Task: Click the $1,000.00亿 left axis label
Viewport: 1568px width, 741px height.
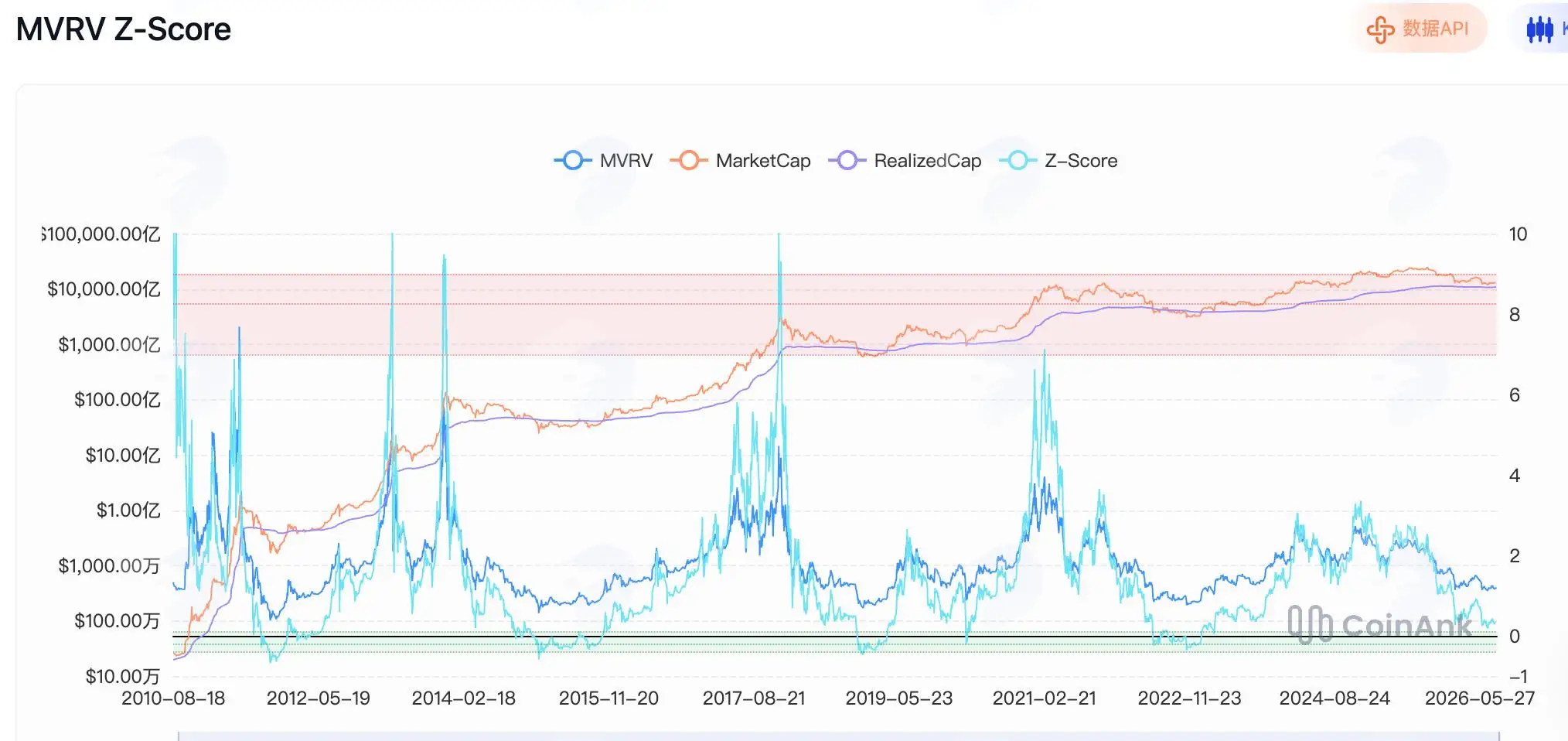Action: pos(109,344)
